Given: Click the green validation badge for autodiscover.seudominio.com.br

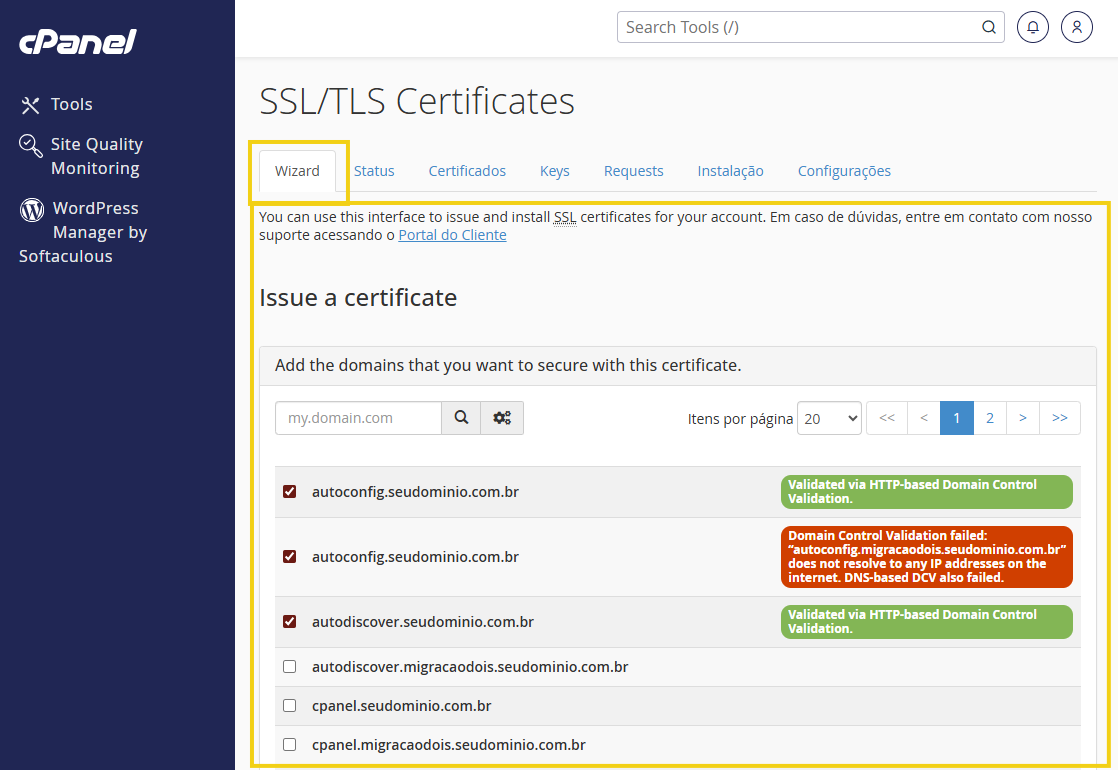Looking at the screenshot, I should click(x=927, y=622).
